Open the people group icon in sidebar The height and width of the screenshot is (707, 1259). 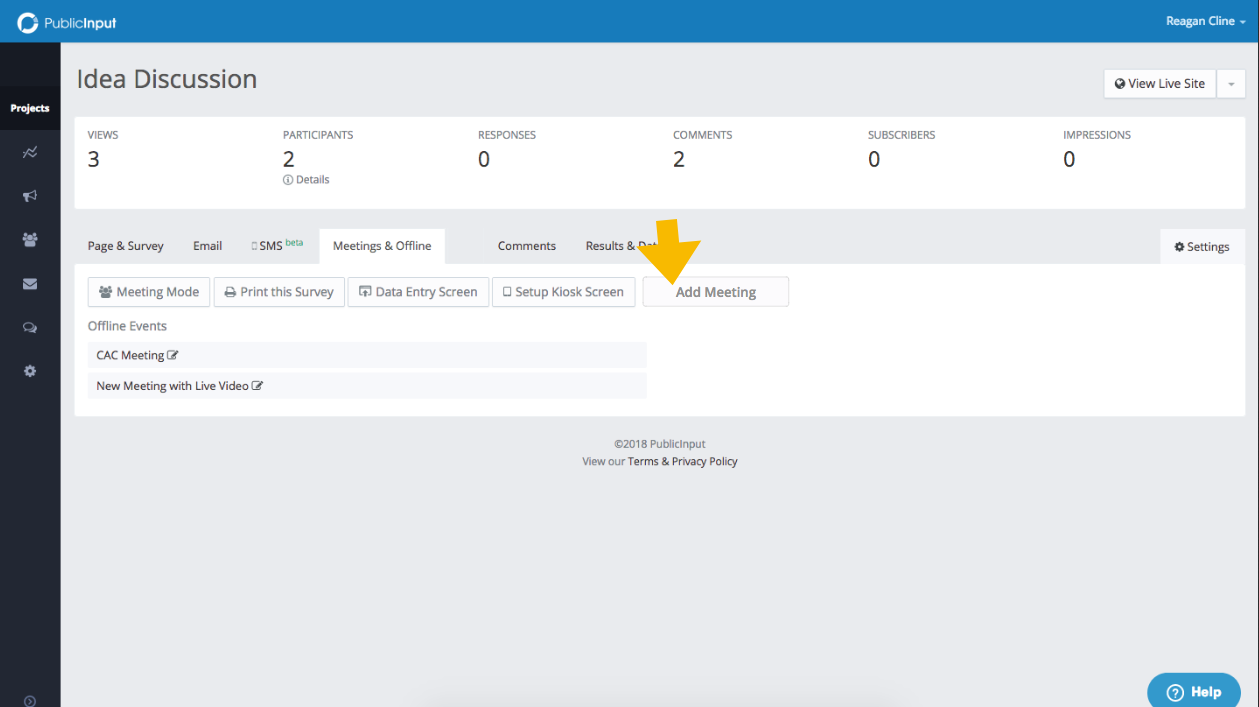pos(30,240)
